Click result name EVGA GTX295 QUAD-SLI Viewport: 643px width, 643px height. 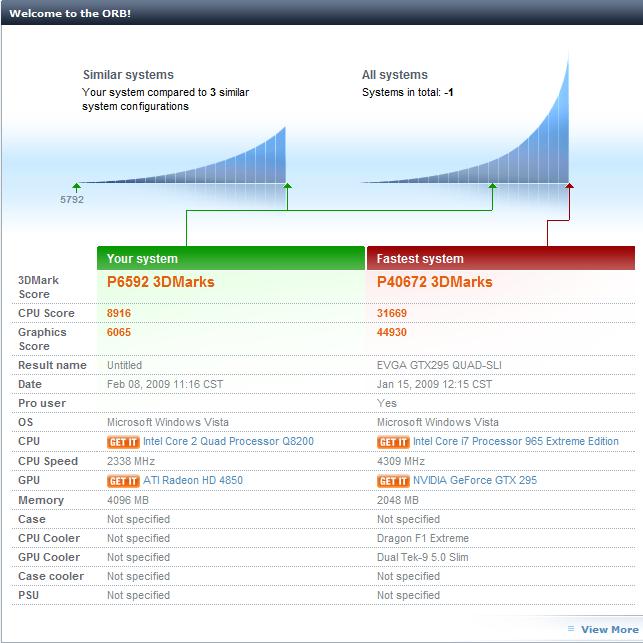[439, 365]
